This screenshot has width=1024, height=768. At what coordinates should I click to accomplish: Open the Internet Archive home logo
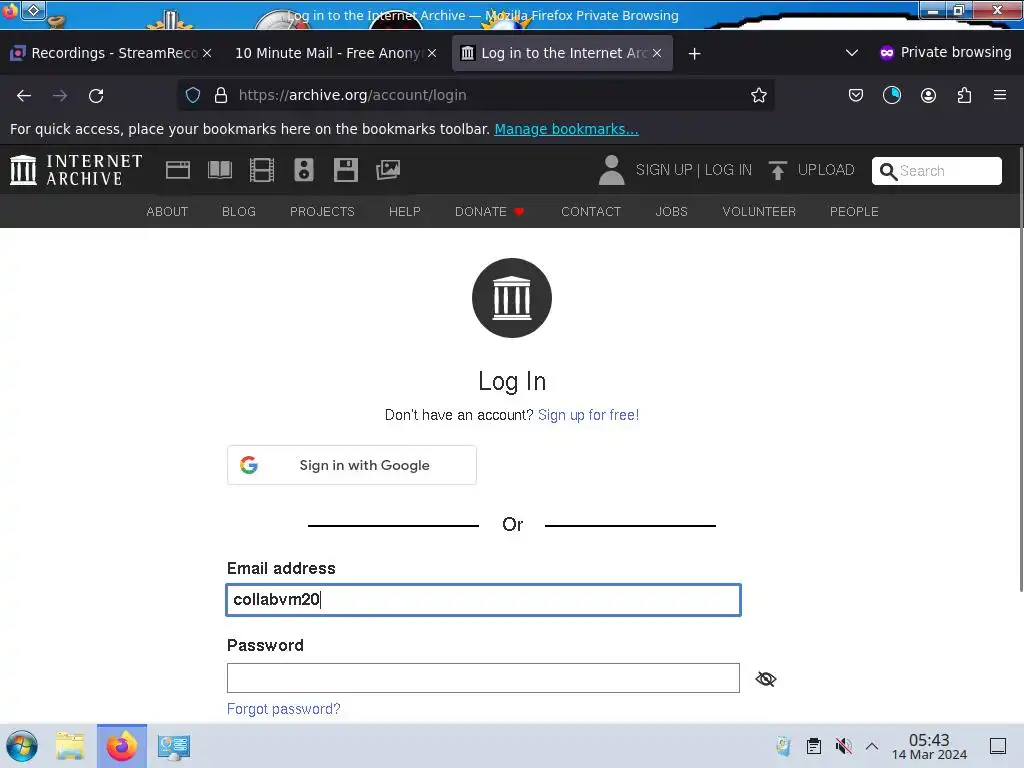pos(76,170)
